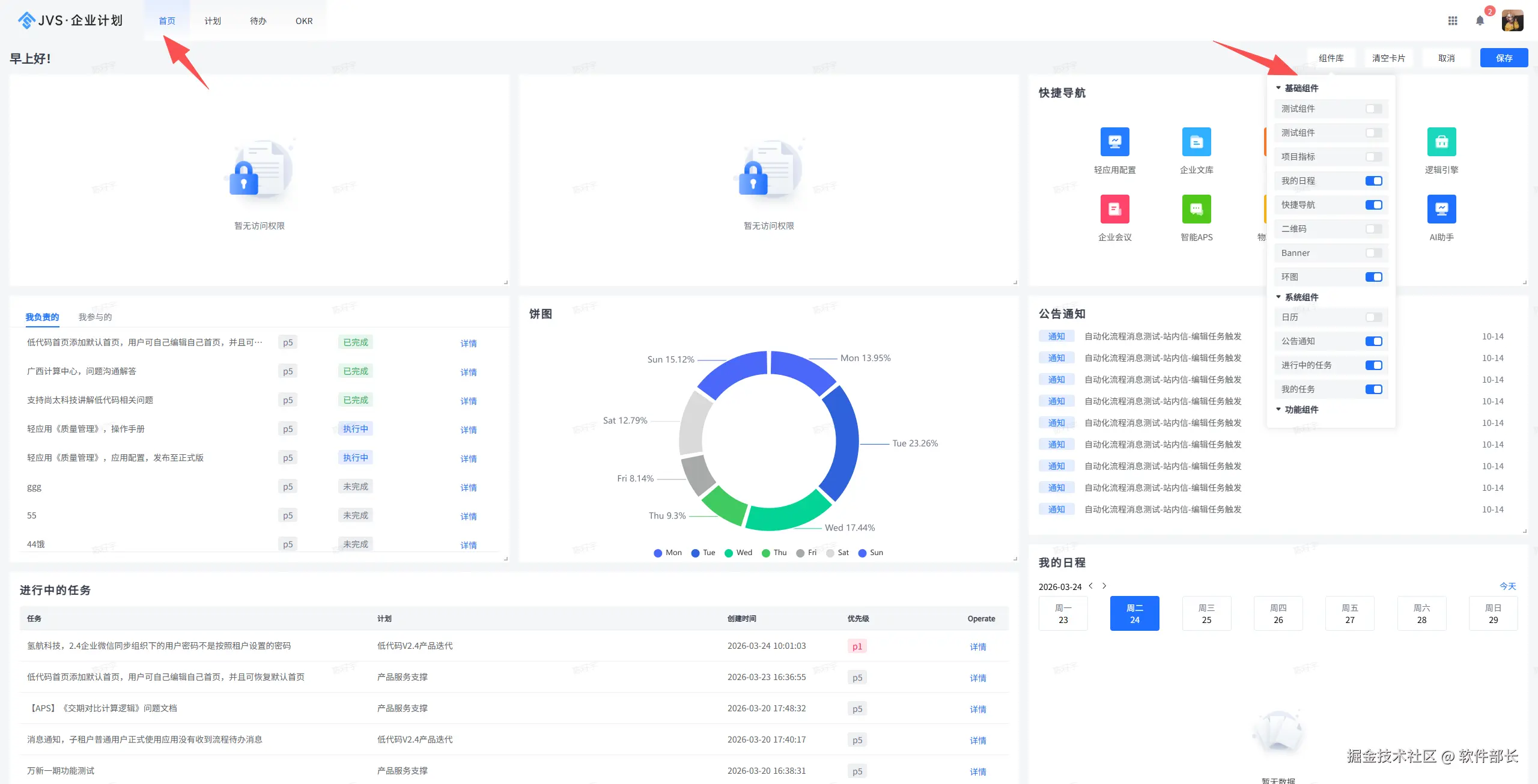Open the 企业会议 shortcut icon
The image size is (1538, 784).
[x=1114, y=209]
